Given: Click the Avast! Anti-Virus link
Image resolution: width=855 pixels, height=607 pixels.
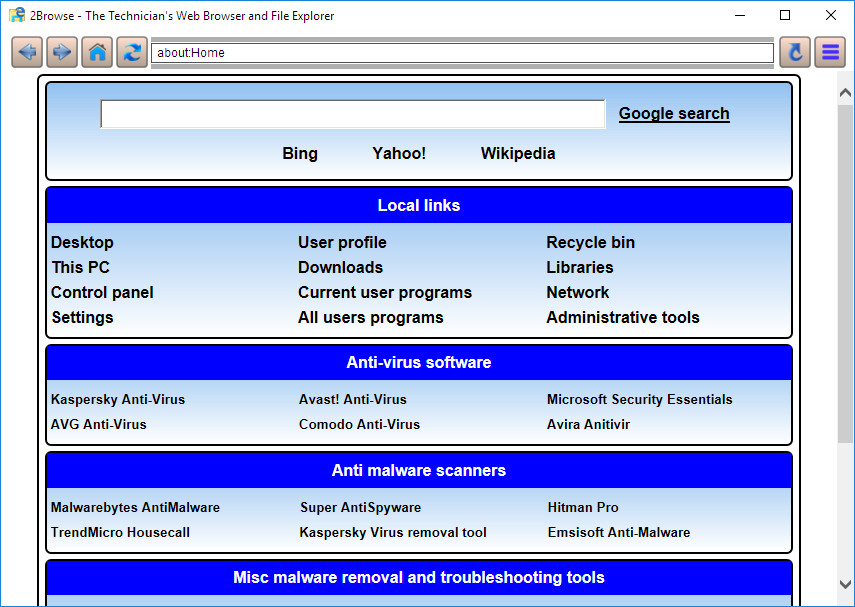Looking at the screenshot, I should tap(353, 399).
